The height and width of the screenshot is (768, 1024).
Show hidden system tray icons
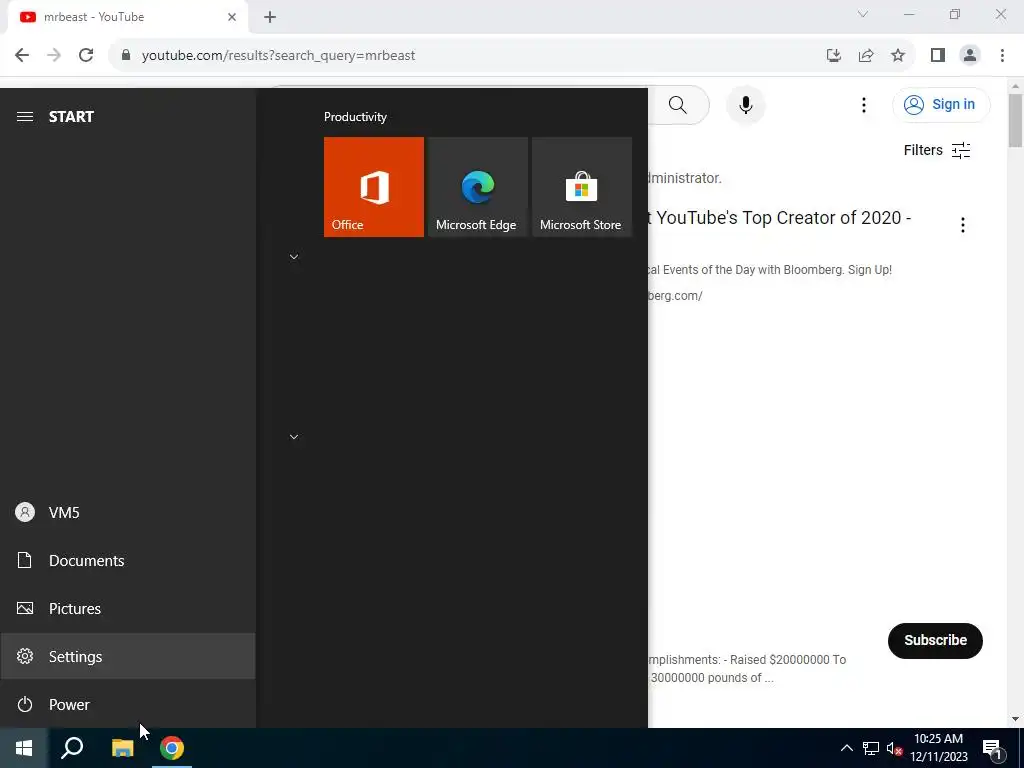point(846,748)
